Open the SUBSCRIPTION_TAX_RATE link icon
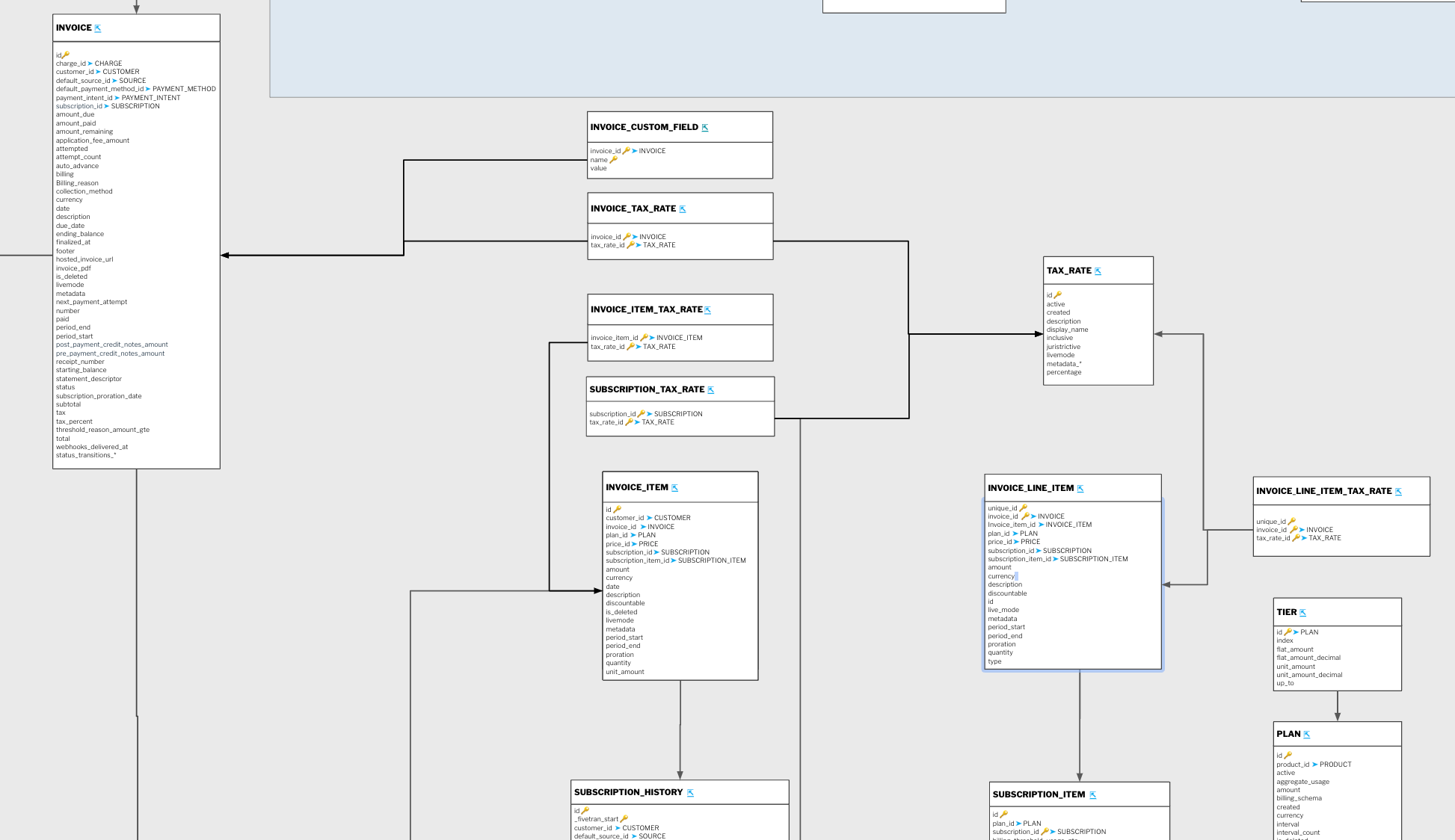Image resolution: width=1455 pixels, height=840 pixels. pos(710,390)
